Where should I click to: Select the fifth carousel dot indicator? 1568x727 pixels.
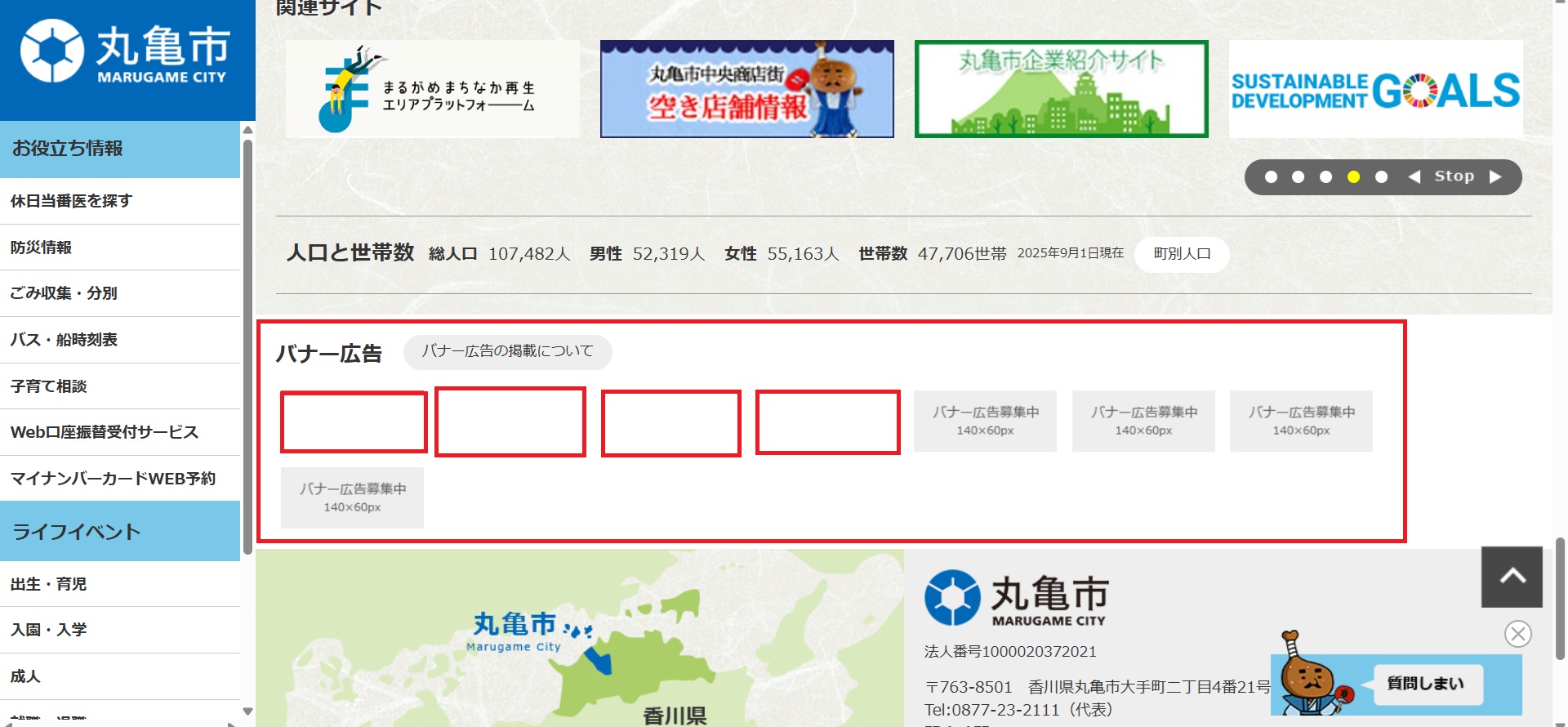pyautogui.click(x=1381, y=177)
